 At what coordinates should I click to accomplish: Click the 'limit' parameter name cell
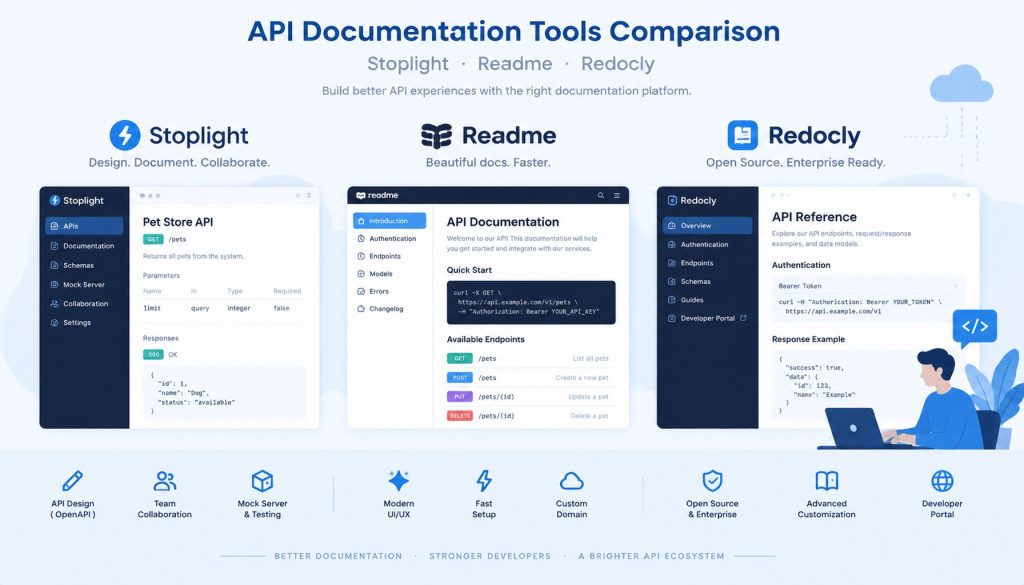152,308
